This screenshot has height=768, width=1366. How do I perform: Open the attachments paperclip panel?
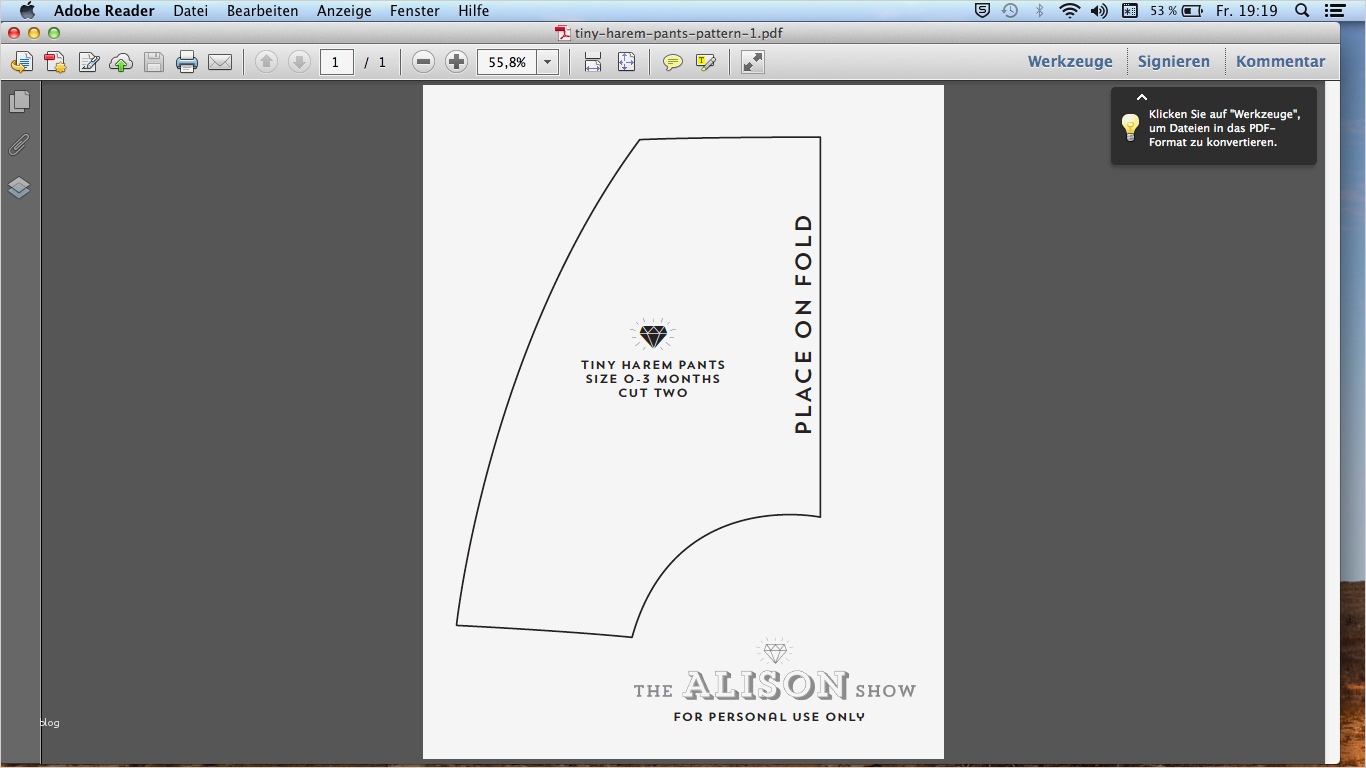[x=19, y=145]
